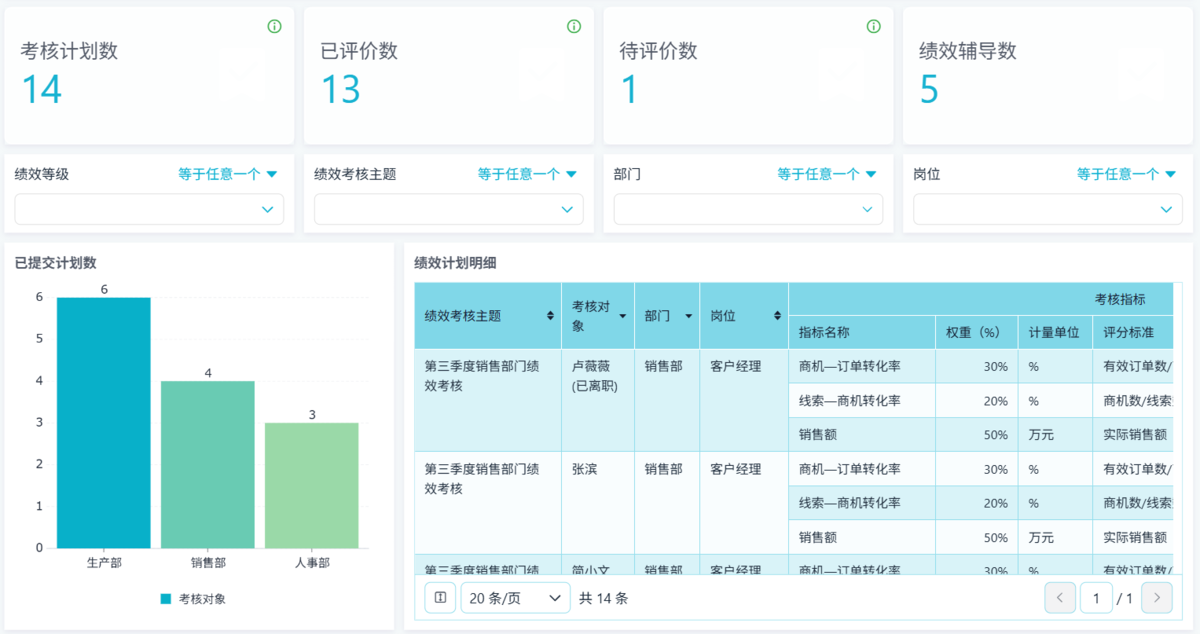Open the 部门 filter select box
This screenshot has height=634, width=1200.
(748, 209)
